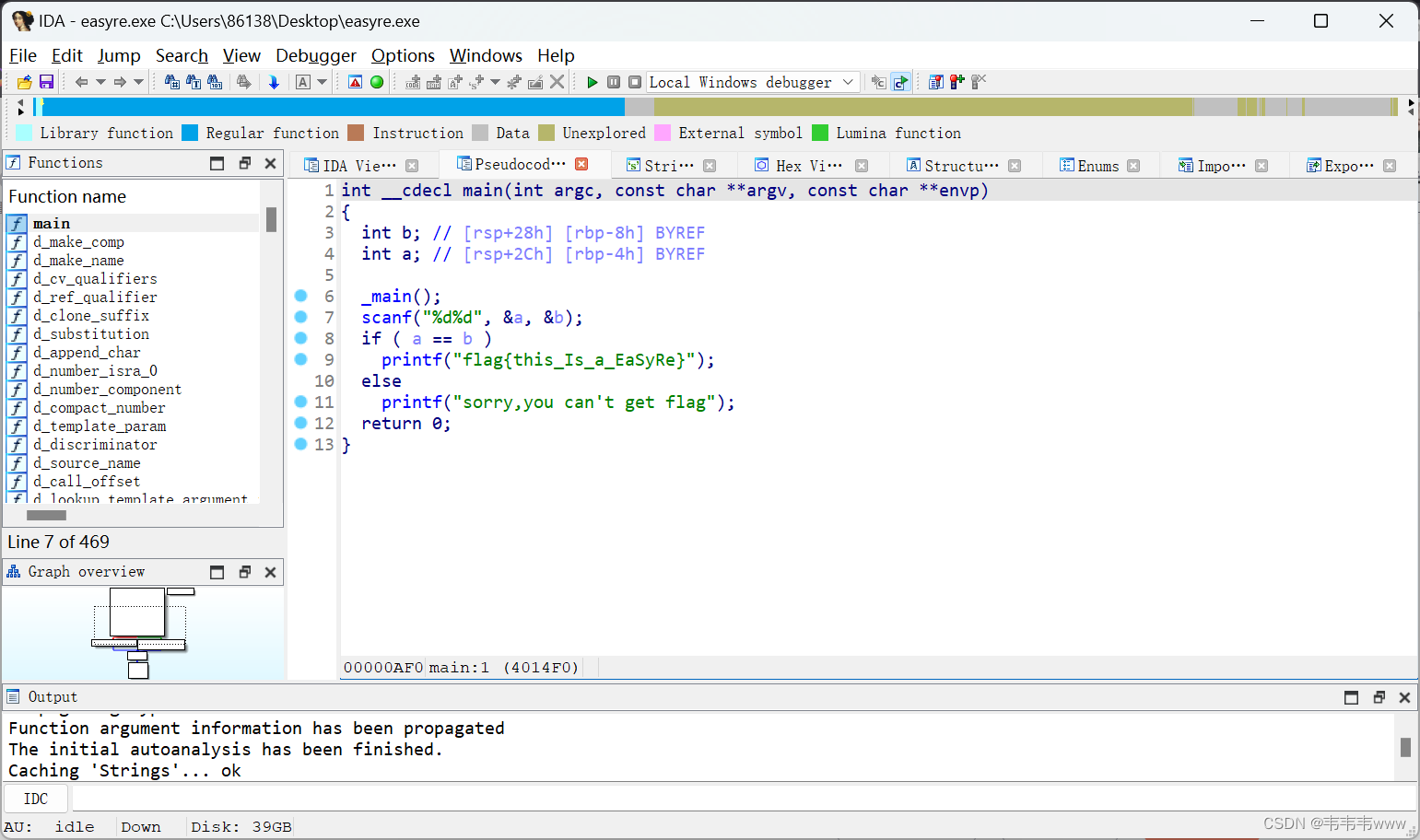Image resolution: width=1420 pixels, height=840 pixels.
Task: Open the Edit menu
Action: (67, 55)
